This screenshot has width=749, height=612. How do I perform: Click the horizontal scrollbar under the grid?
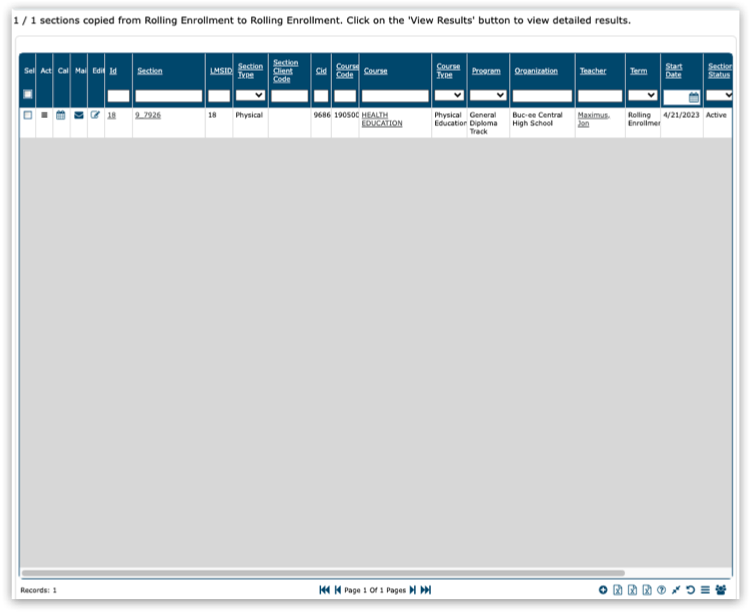(x=322, y=573)
